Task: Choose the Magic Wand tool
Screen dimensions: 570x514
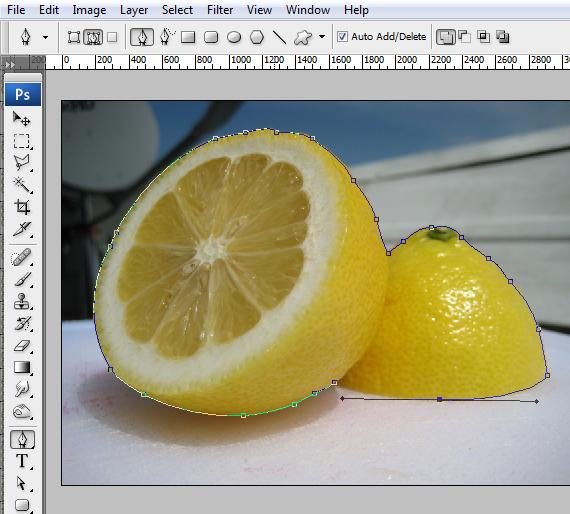Action: (x=22, y=185)
